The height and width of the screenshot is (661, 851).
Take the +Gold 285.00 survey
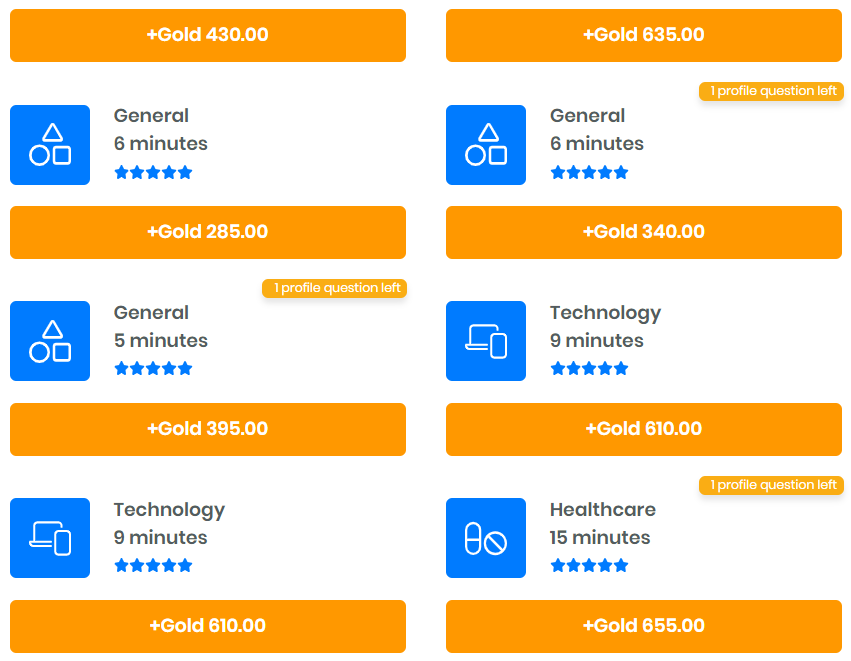click(x=208, y=232)
